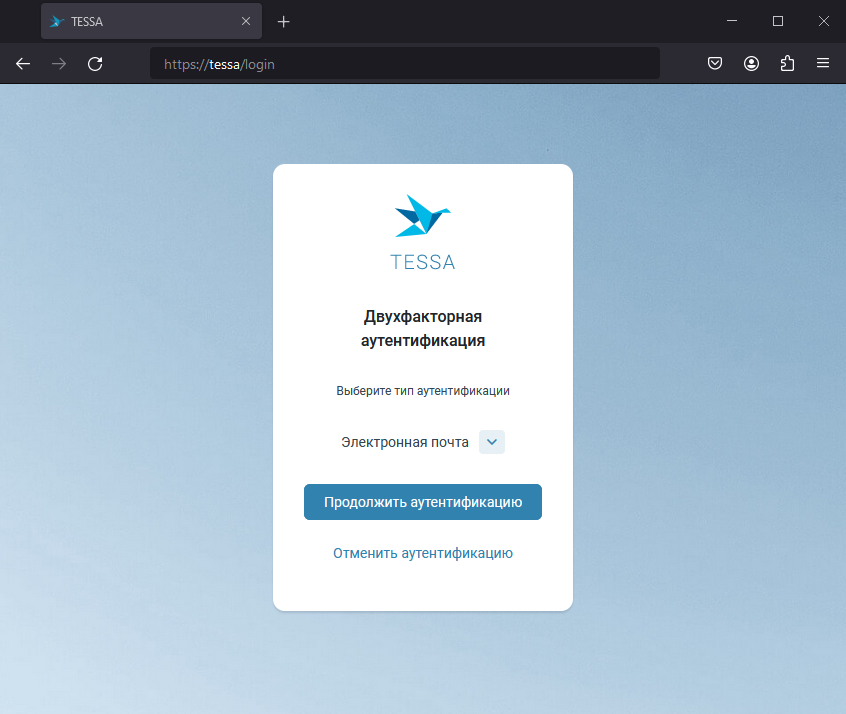The width and height of the screenshot is (846, 714).
Task: Maximize the browser window
Action: [778, 21]
